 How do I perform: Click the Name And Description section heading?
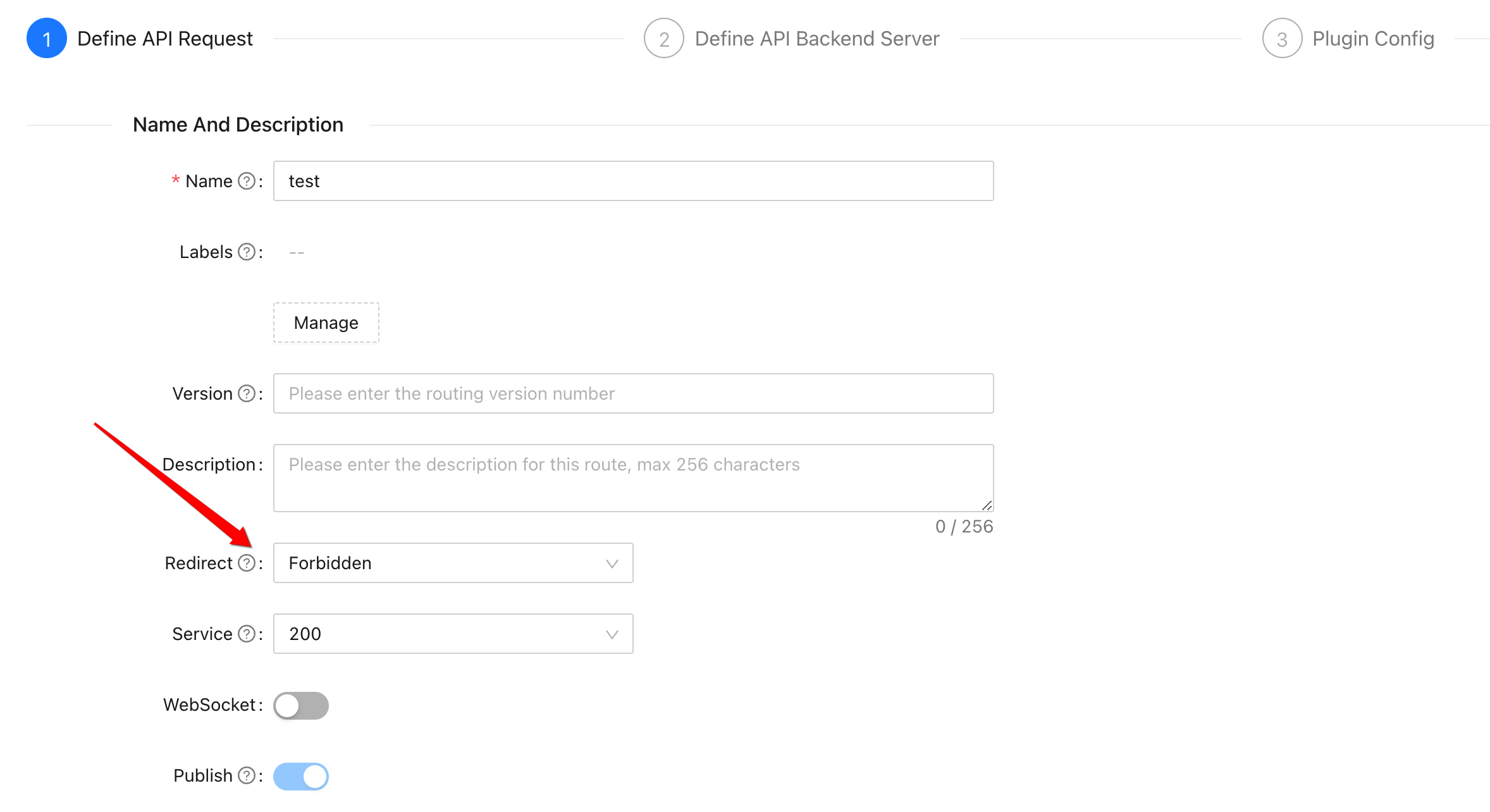tap(238, 125)
